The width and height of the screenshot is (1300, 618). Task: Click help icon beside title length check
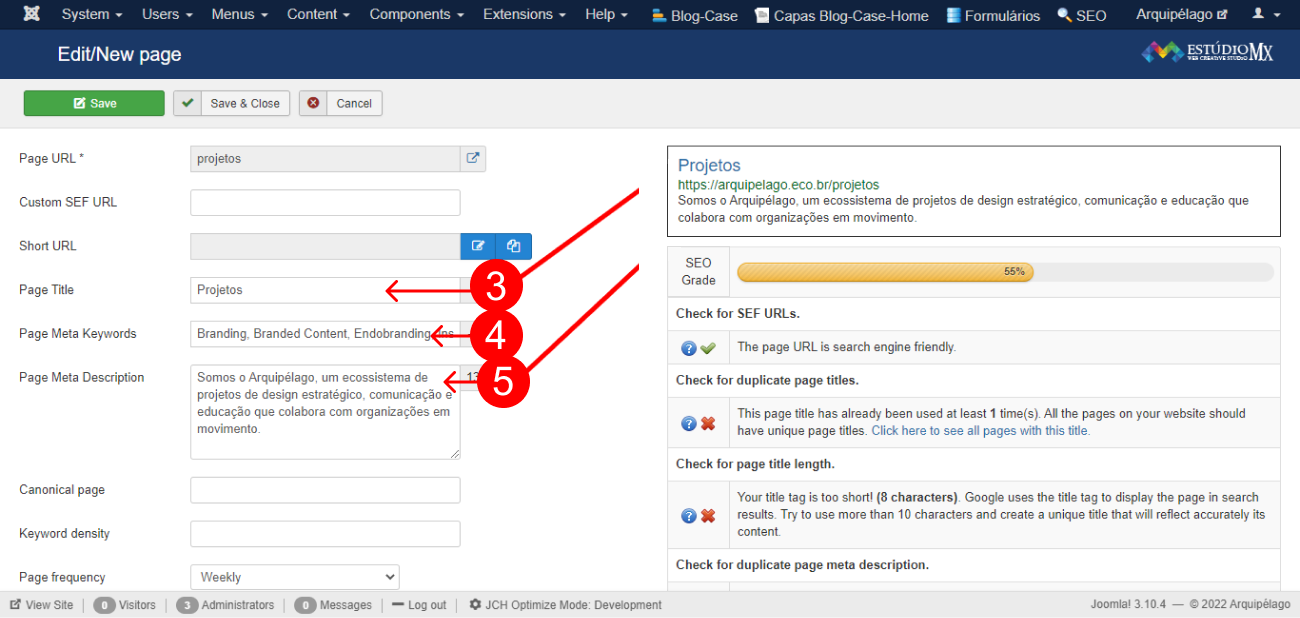coord(689,515)
